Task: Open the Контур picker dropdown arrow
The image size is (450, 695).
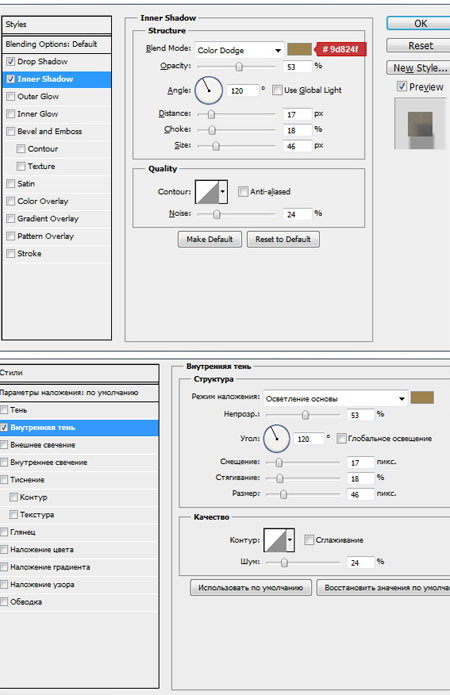Action: click(290, 540)
